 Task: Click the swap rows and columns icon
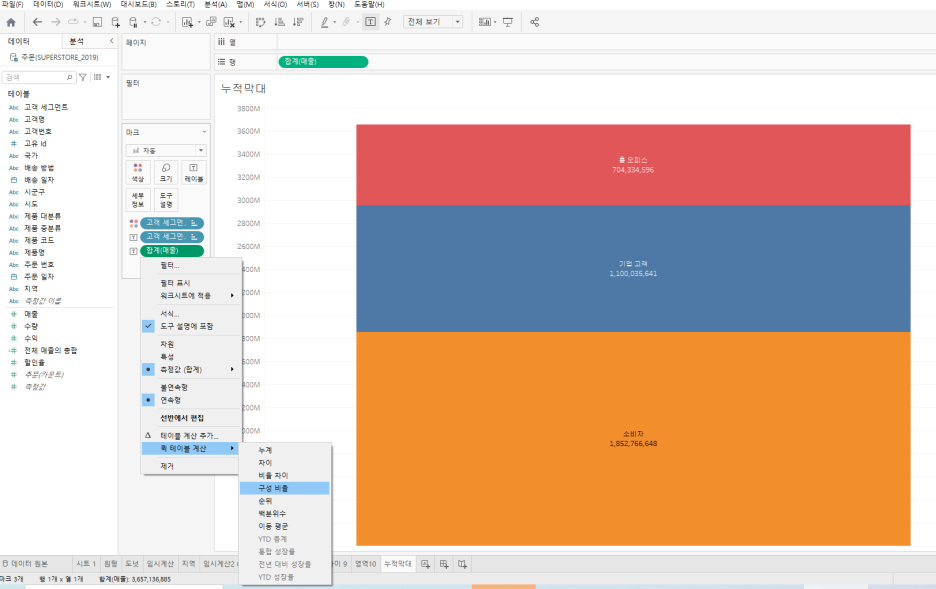coord(260,22)
